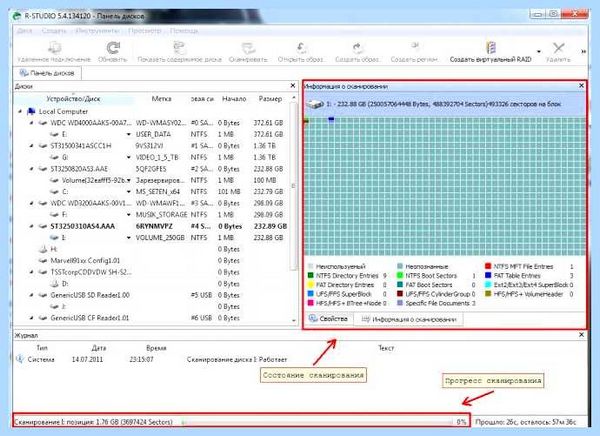Open dropdown arrow beside the C: partition
Image resolution: width=600 pixels, height=436 pixels.
point(129,192)
